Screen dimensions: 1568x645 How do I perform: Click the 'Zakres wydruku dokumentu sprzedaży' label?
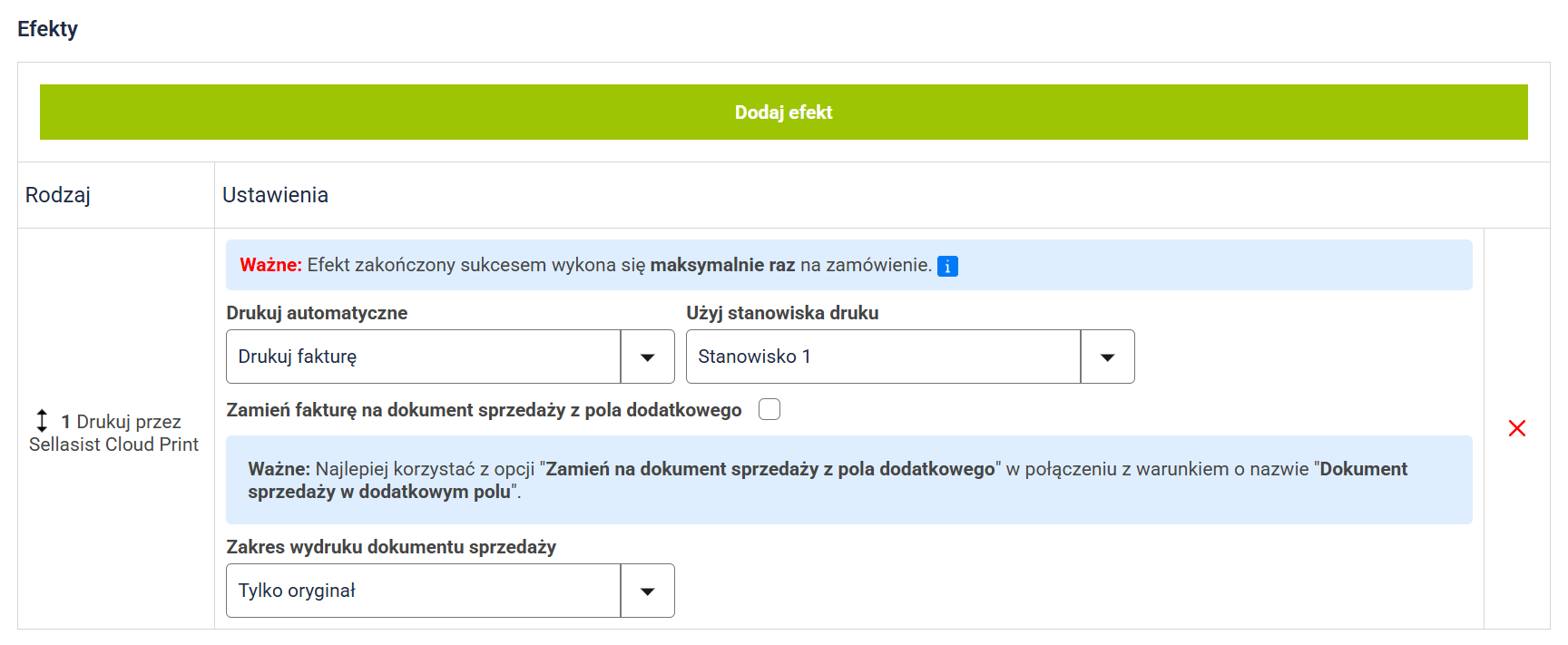391,547
